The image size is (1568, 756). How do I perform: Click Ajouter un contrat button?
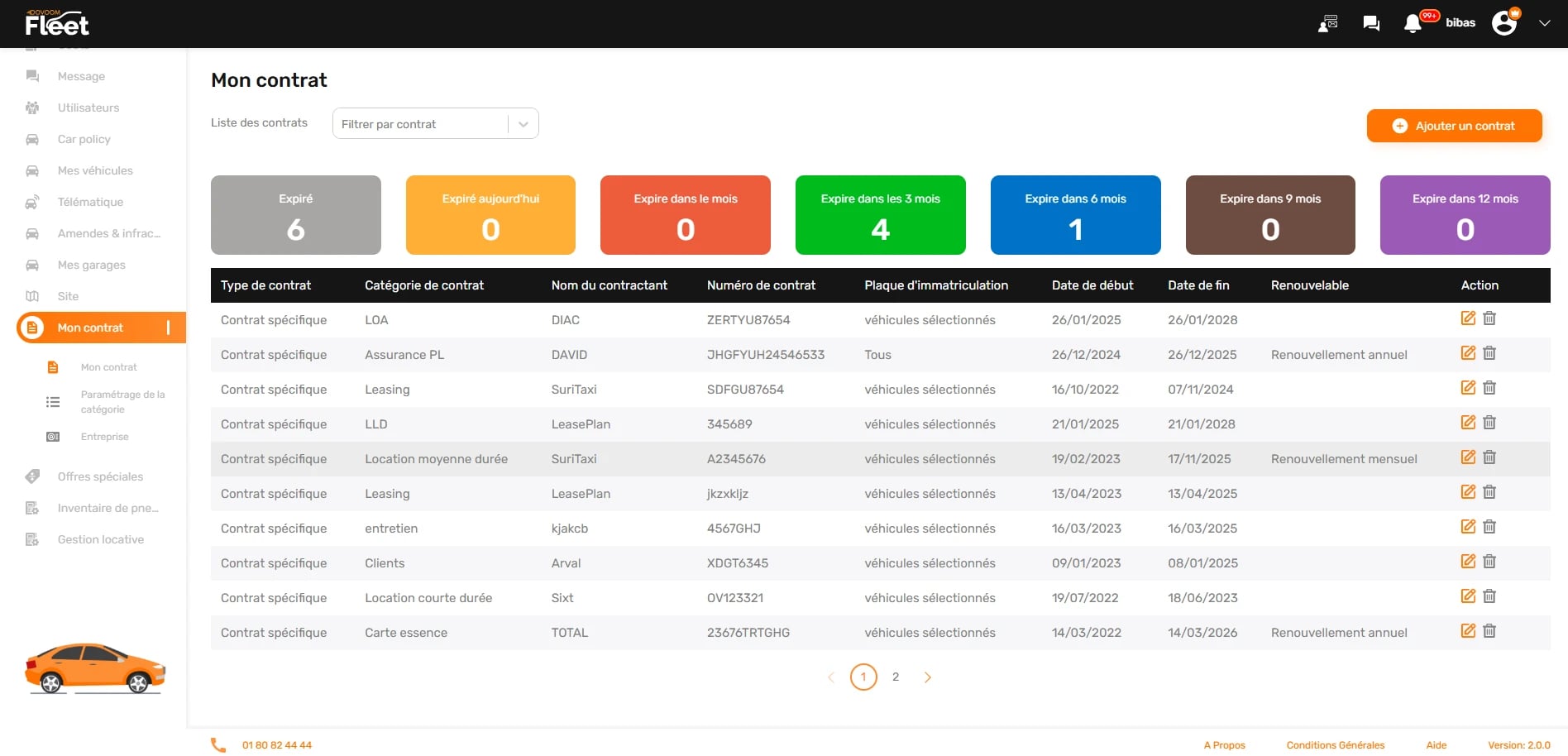(1454, 126)
